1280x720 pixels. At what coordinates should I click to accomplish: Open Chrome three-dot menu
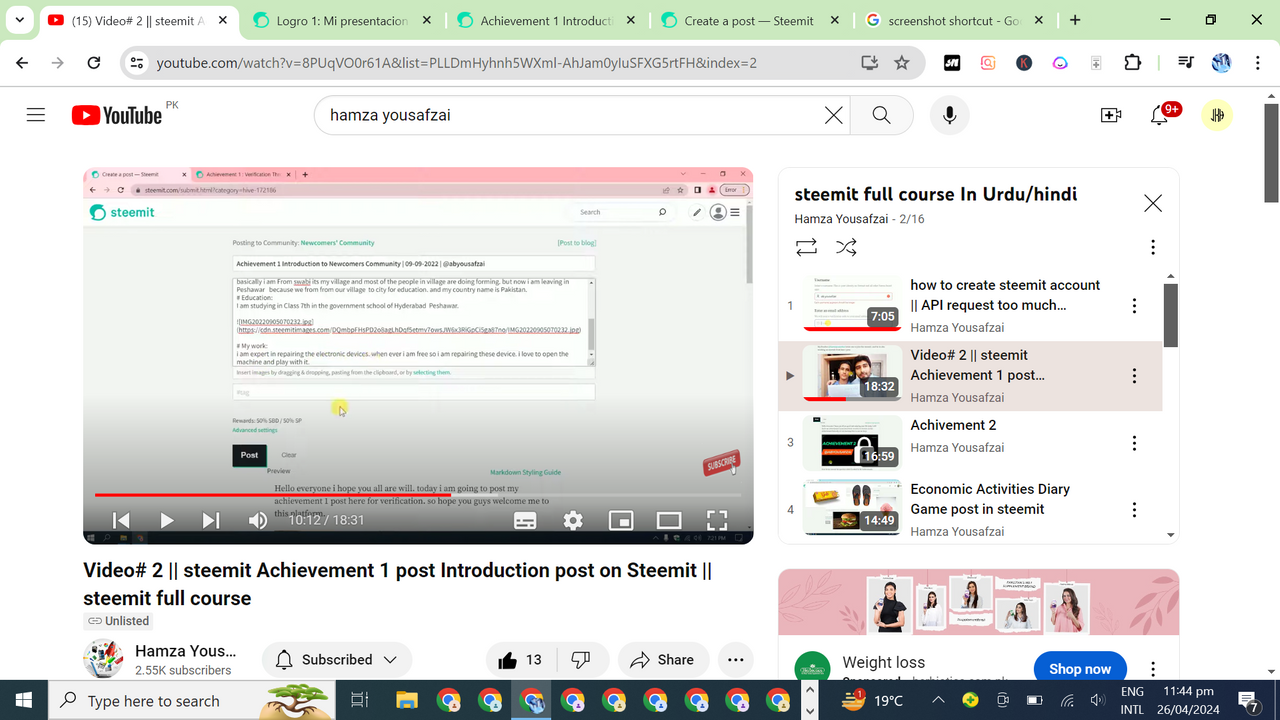pyautogui.click(x=1257, y=63)
